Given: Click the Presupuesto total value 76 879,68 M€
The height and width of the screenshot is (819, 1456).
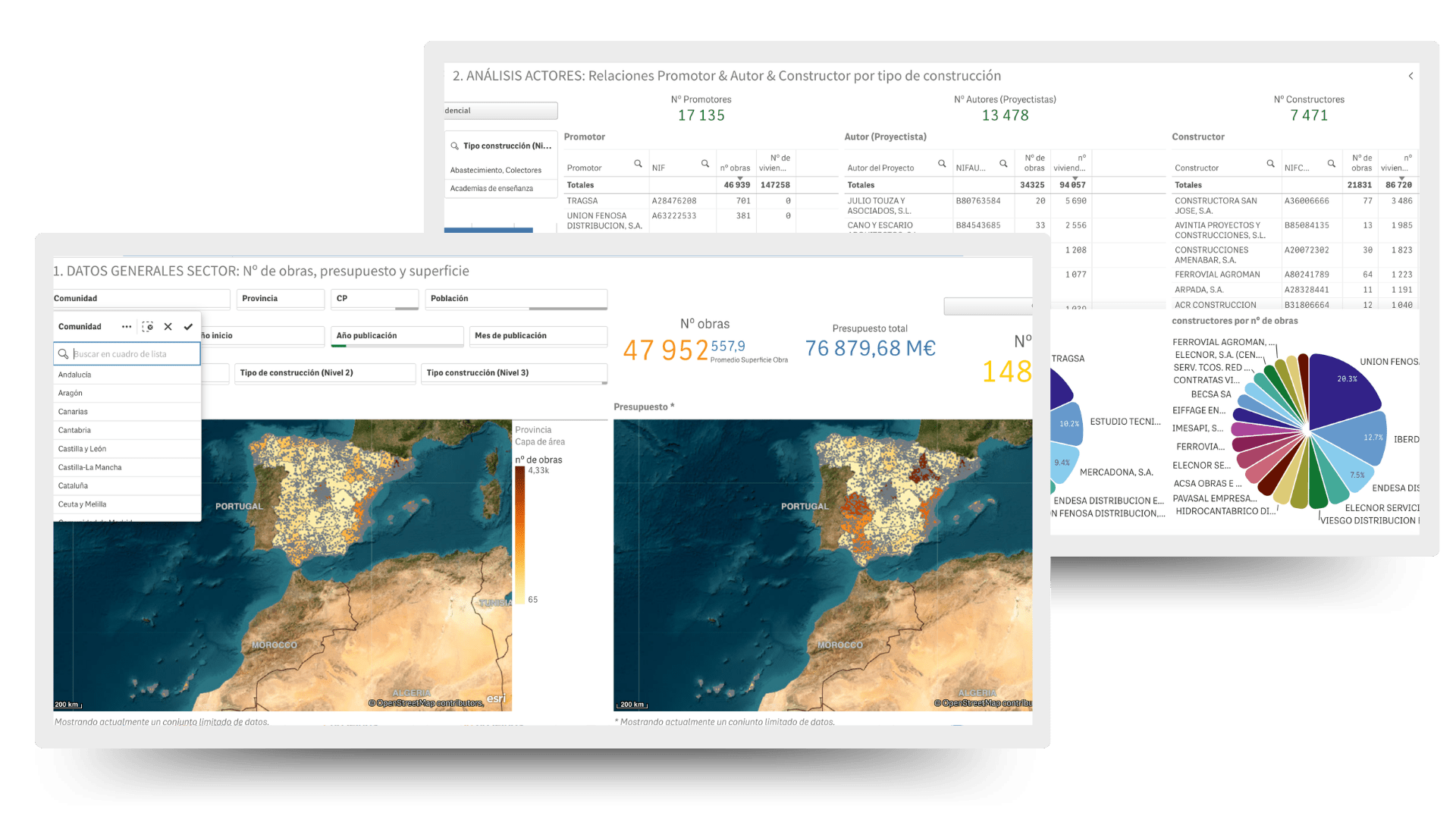Looking at the screenshot, I should click(870, 348).
